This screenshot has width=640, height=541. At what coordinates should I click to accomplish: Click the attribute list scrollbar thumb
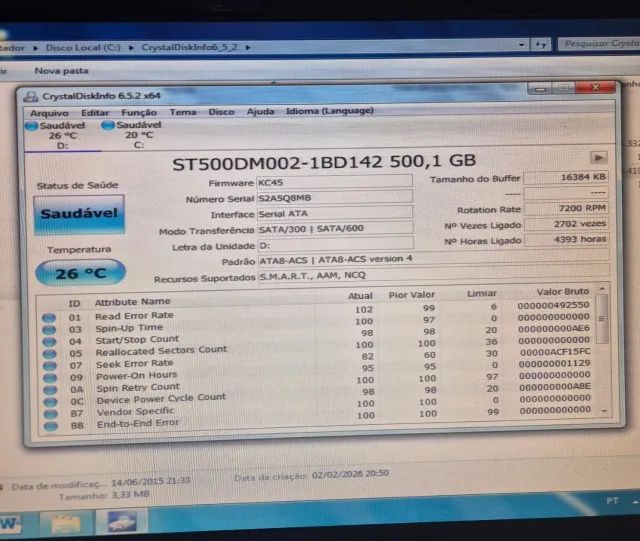pyautogui.click(x=602, y=319)
